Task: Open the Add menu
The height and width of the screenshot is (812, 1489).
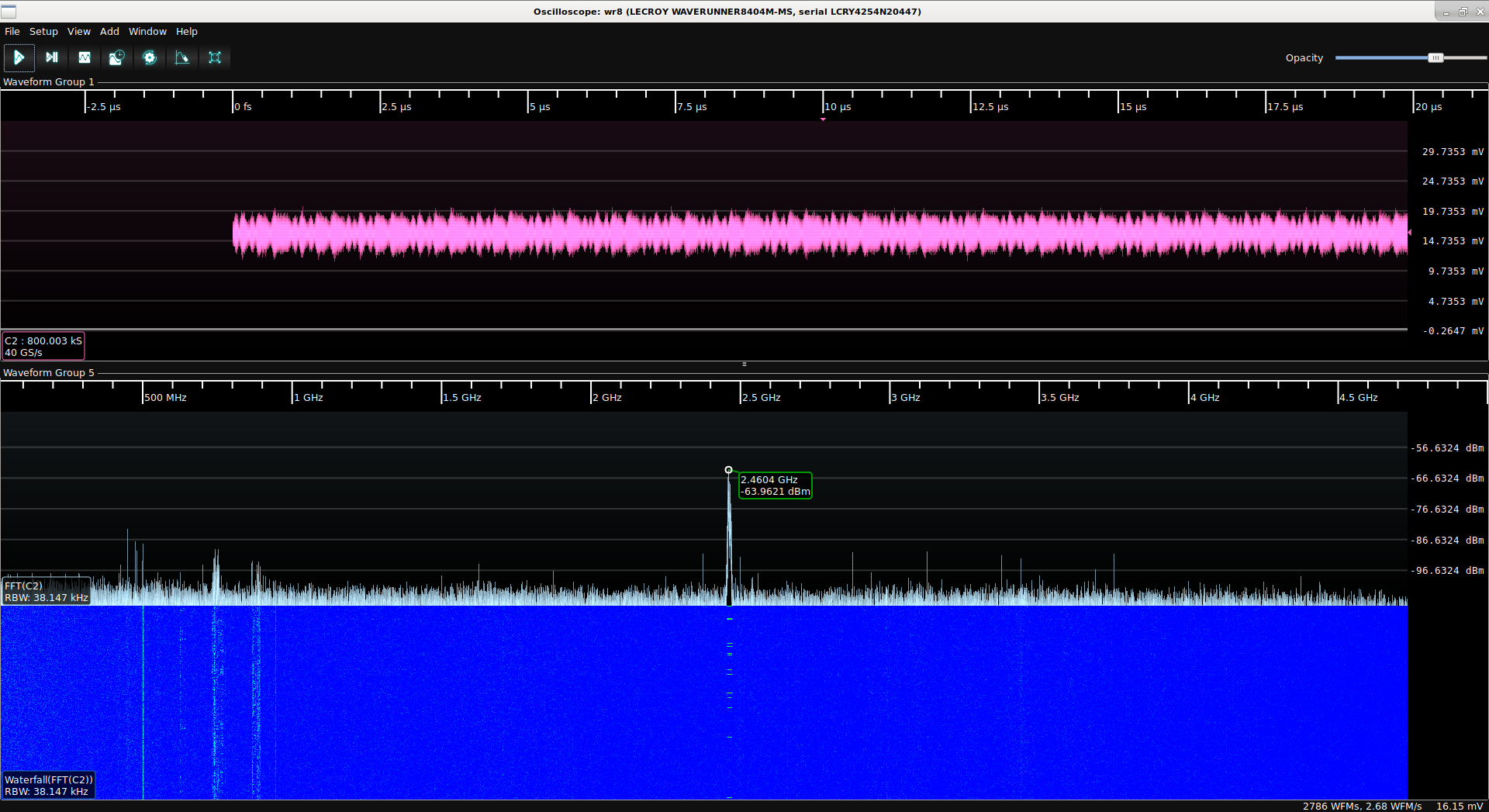Action: tap(109, 32)
